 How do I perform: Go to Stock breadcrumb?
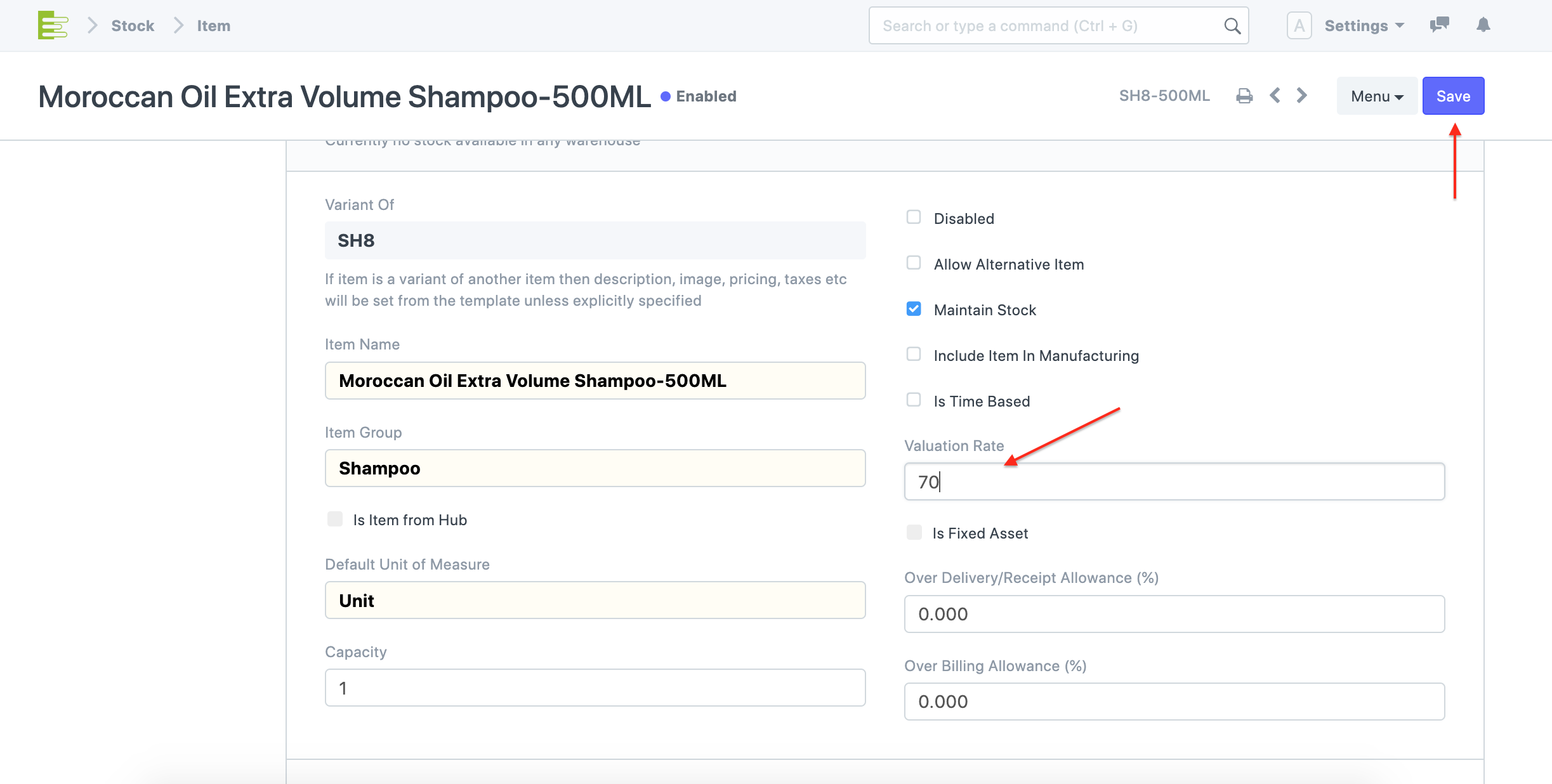click(133, 26)
